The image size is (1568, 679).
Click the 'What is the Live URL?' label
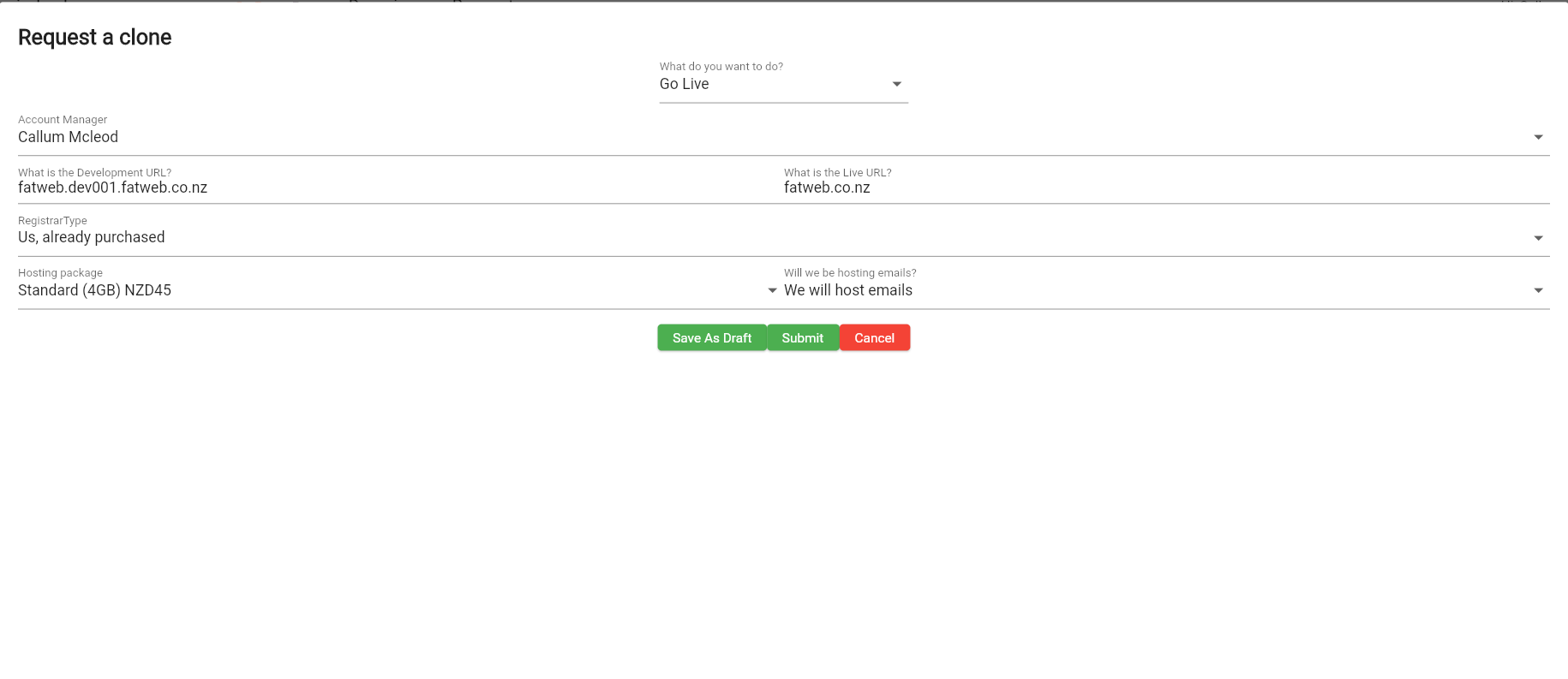point(837,173)
